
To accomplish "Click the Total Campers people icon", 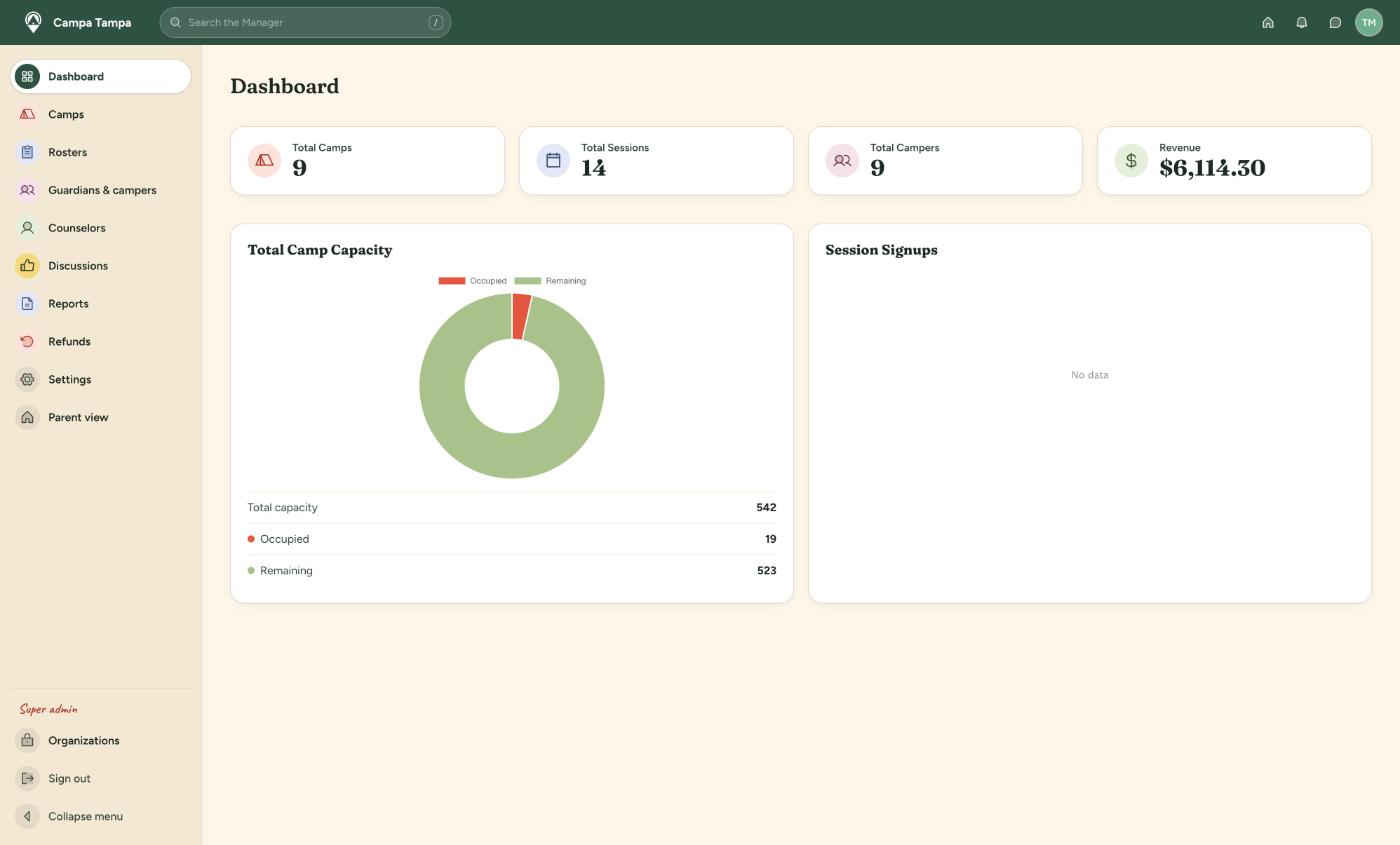I will (x=842, y=160).
